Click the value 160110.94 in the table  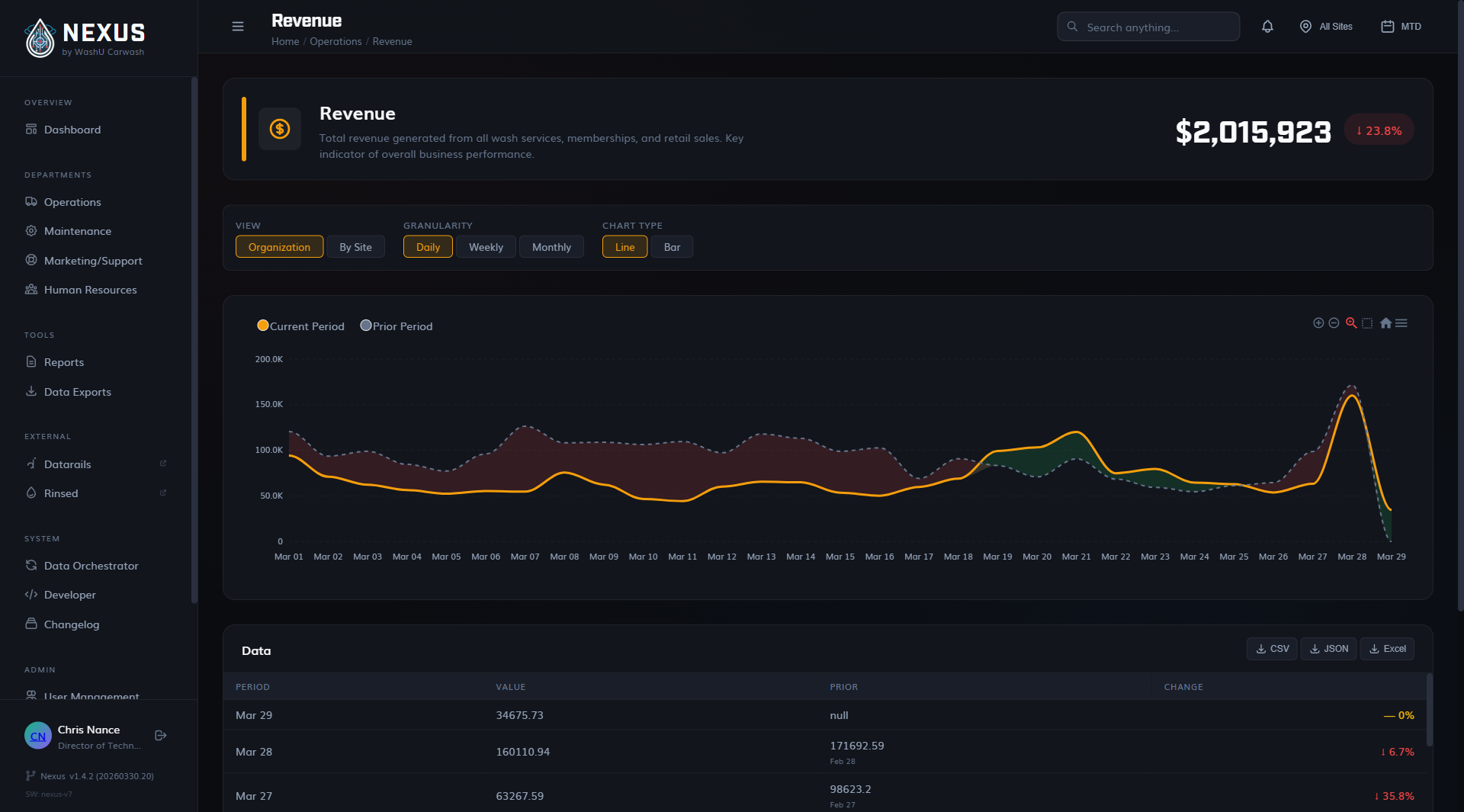(522, 752)
